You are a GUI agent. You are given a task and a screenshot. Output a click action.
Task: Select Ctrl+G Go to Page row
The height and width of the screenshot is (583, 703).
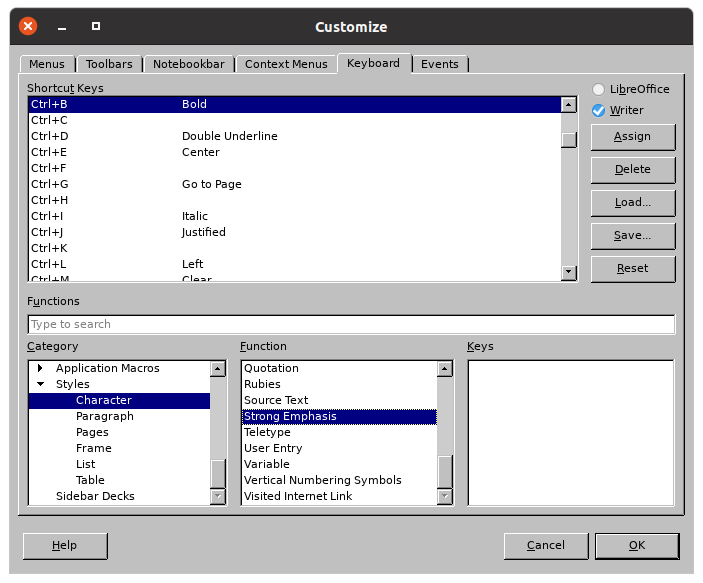[295, 184]
